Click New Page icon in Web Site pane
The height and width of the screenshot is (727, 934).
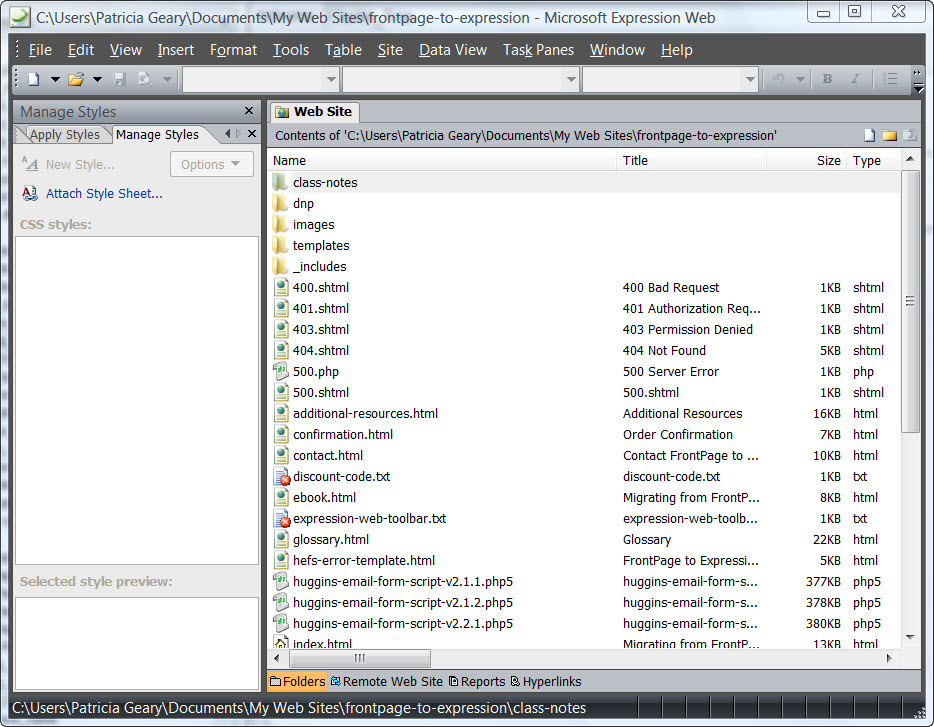click(x=869, y=135)
